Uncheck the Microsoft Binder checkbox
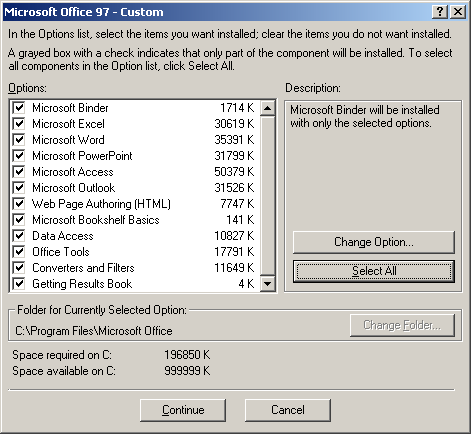Image resolution: width=471 pixels, height=434 pixels. pyautogui.click(x=19, y=108)
